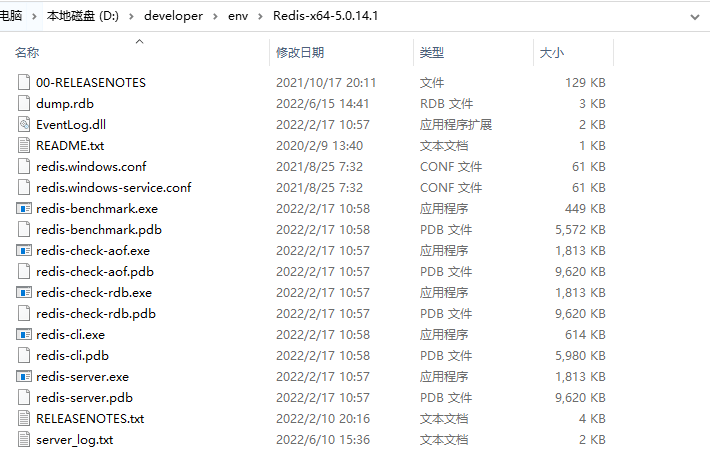Click the README.txt document icon

(24, 145)
